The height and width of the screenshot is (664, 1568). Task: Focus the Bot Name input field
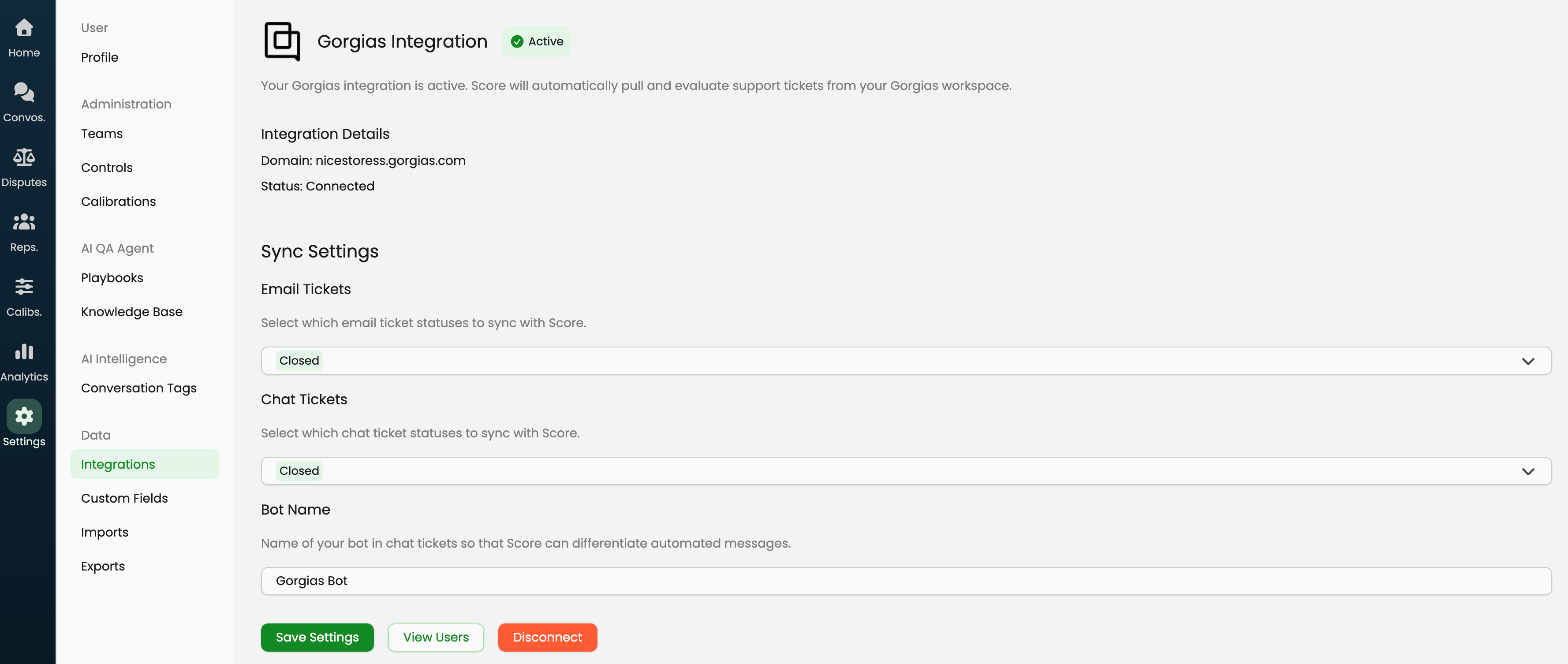pyautogui.click(x=906, y=581)
